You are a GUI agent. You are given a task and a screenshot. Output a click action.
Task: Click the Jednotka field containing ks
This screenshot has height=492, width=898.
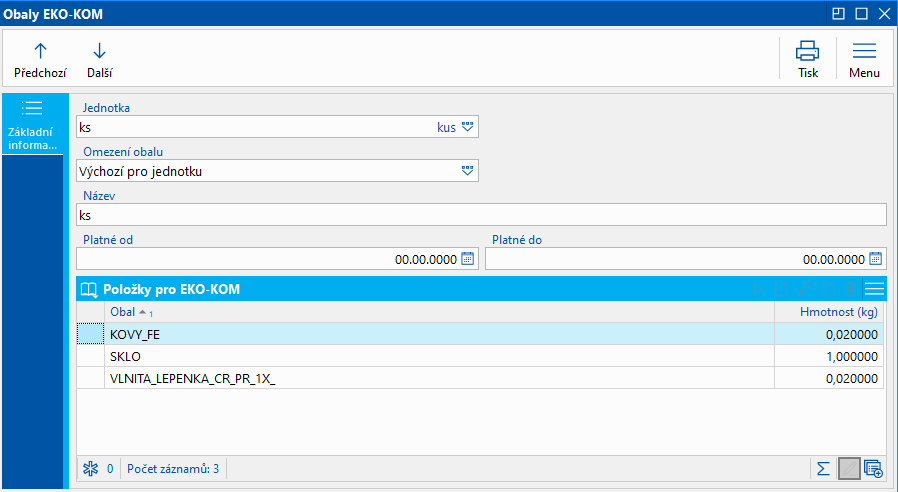click(x=277, y=127)
